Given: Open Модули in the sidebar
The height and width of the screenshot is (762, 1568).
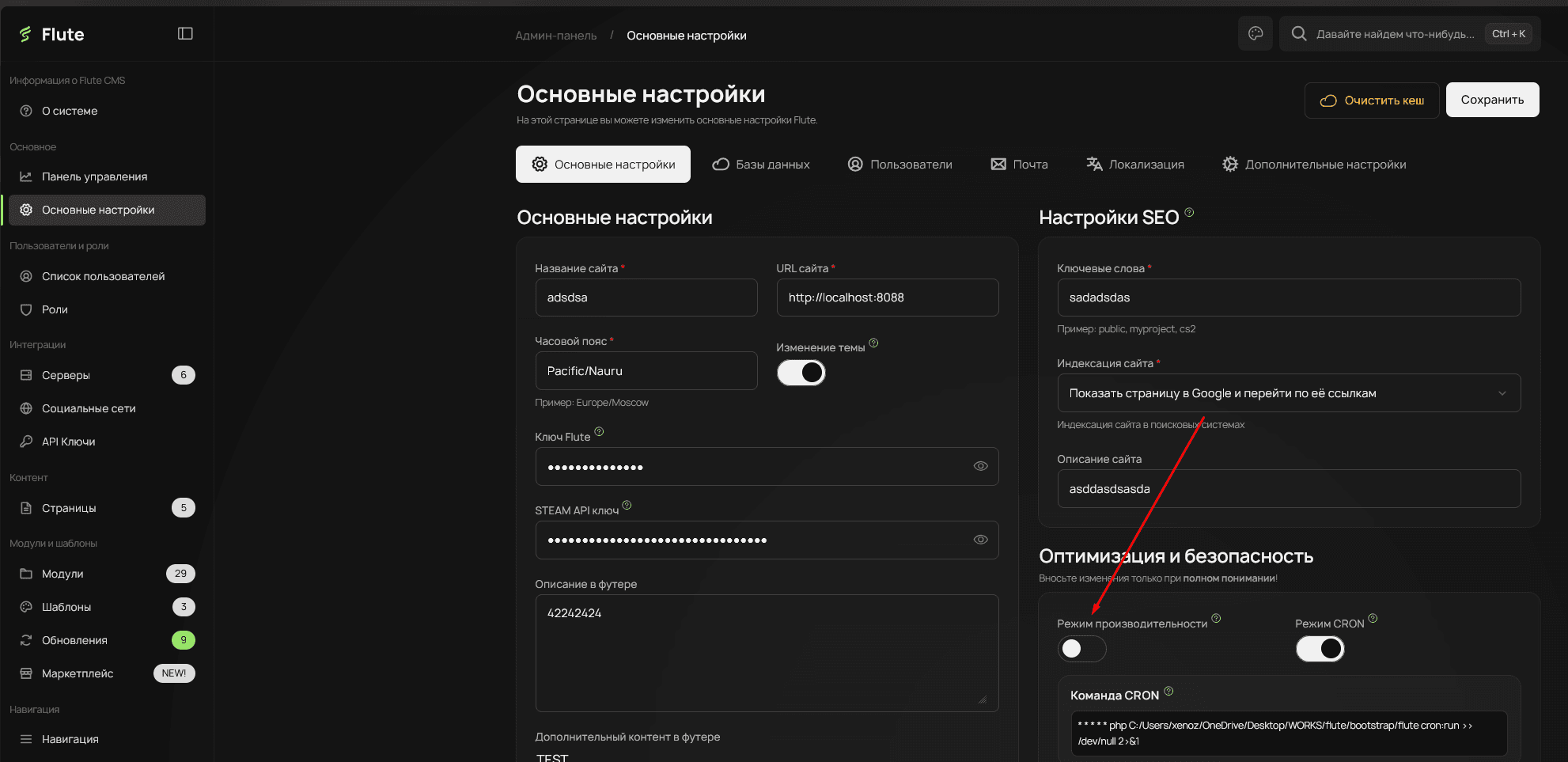Looking at the screenshot, I should coord(62,574).
